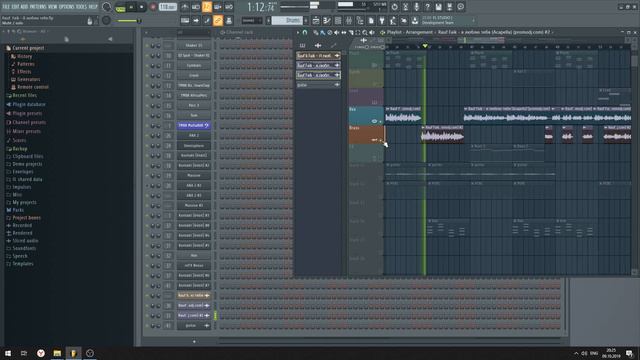
Task: Open File Explorer from taskbar
Action: point(57,353)
